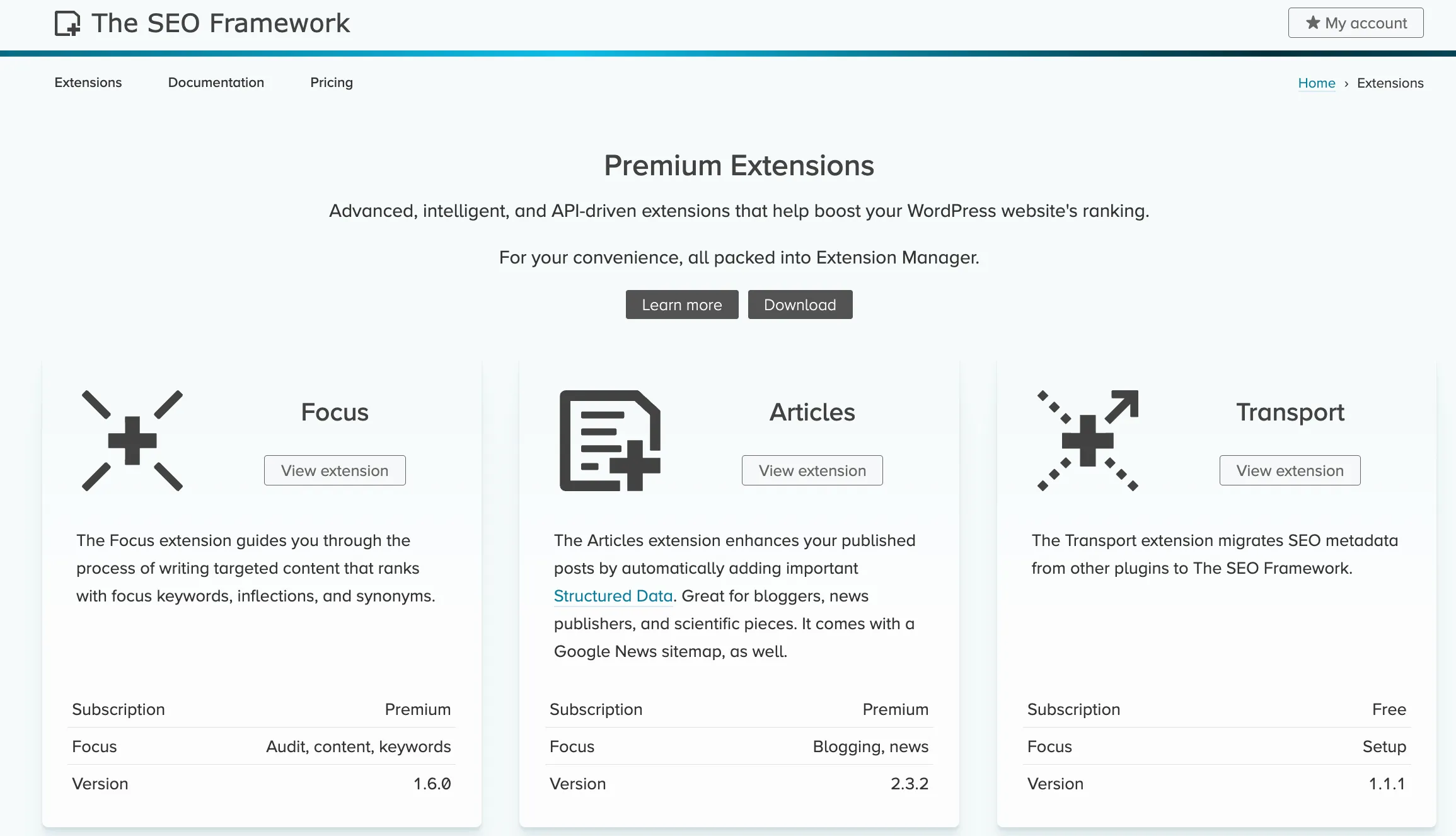Click the Focus card Version row
This screenshot has width=1456, height=836.
tap(261, 783)
